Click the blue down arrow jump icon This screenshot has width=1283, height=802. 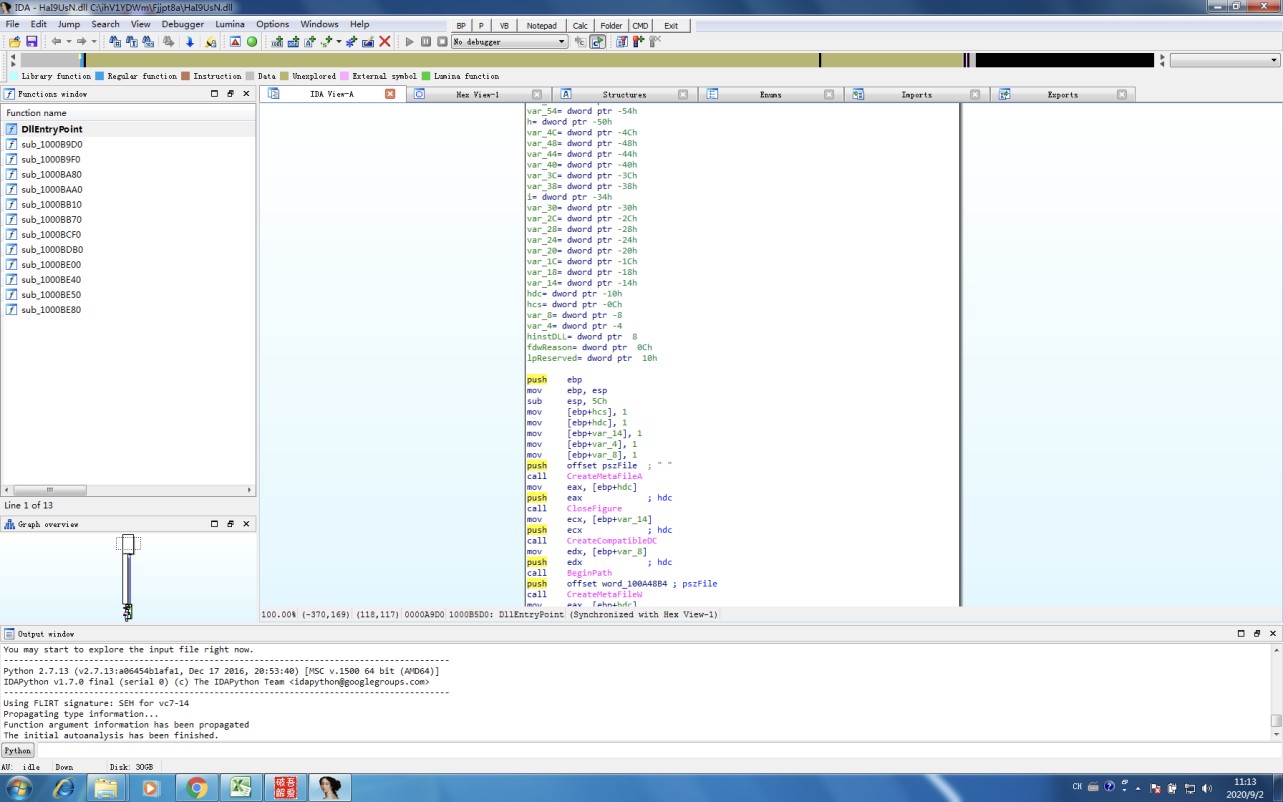189,42
